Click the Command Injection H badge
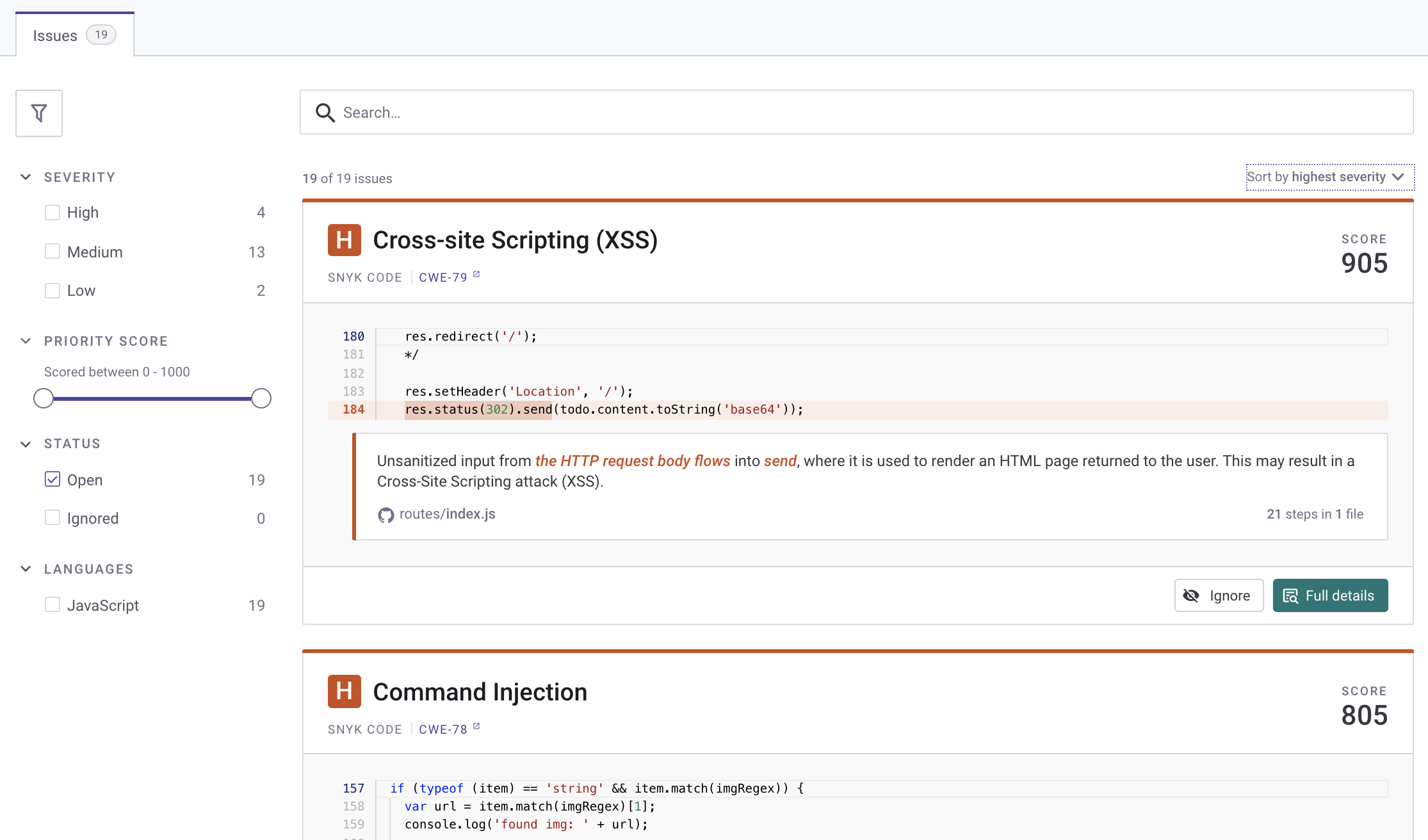The image size is (1428, 840). coord(344,691)
